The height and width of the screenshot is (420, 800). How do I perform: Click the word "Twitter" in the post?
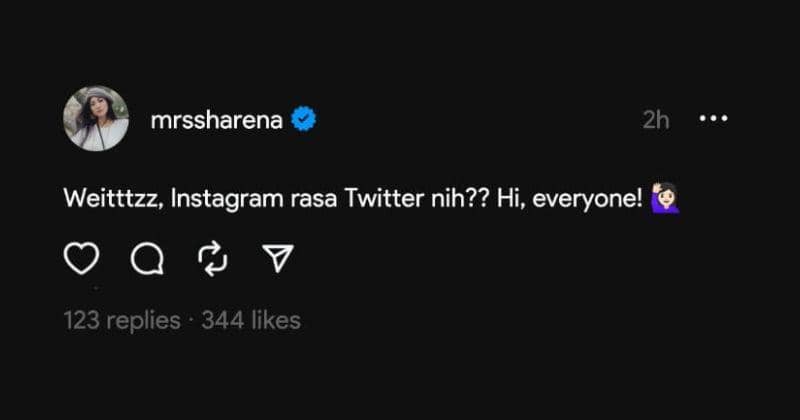[381, 198]
